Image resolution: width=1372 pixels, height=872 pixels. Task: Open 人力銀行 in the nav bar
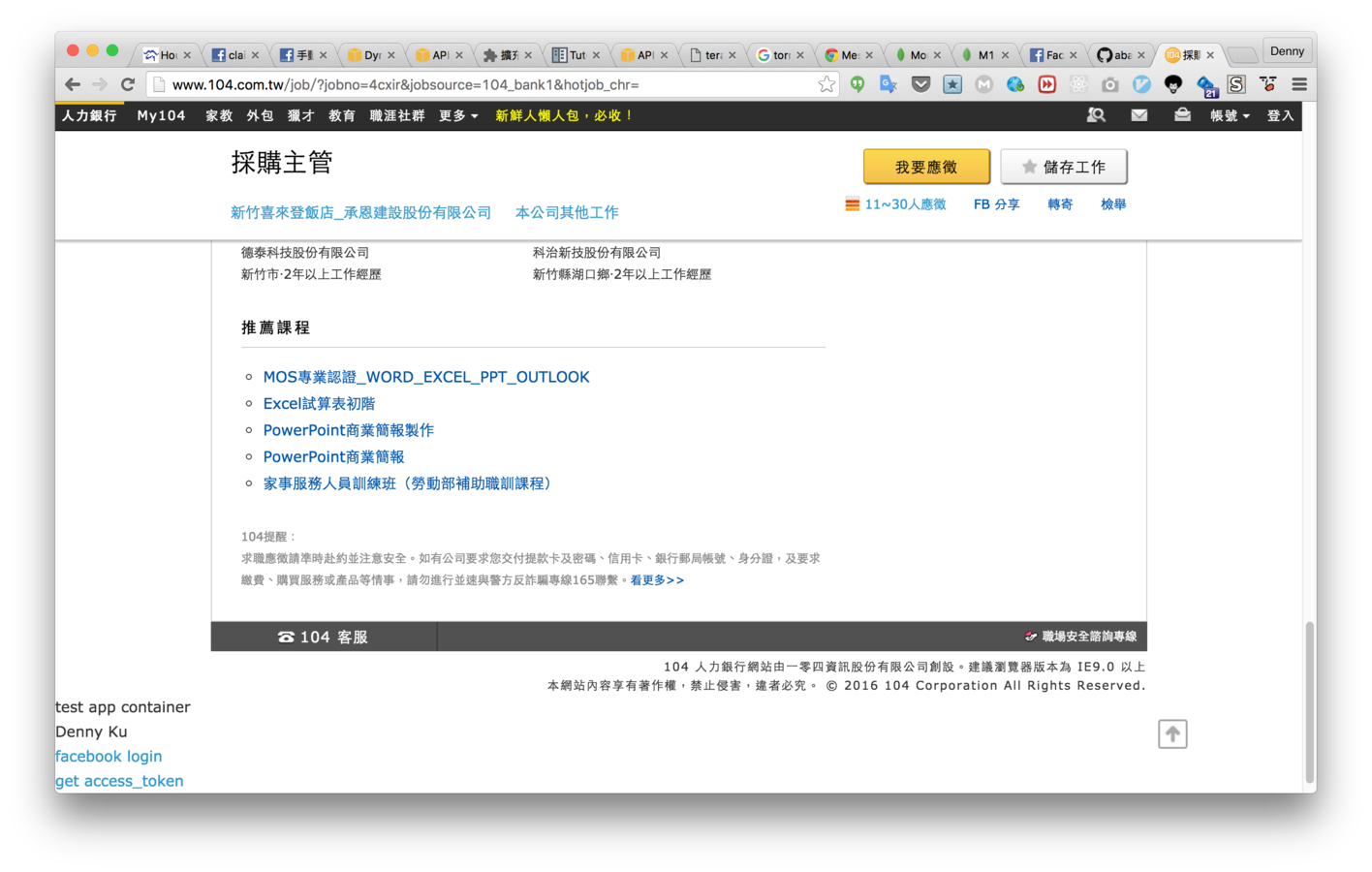point(89,115)
